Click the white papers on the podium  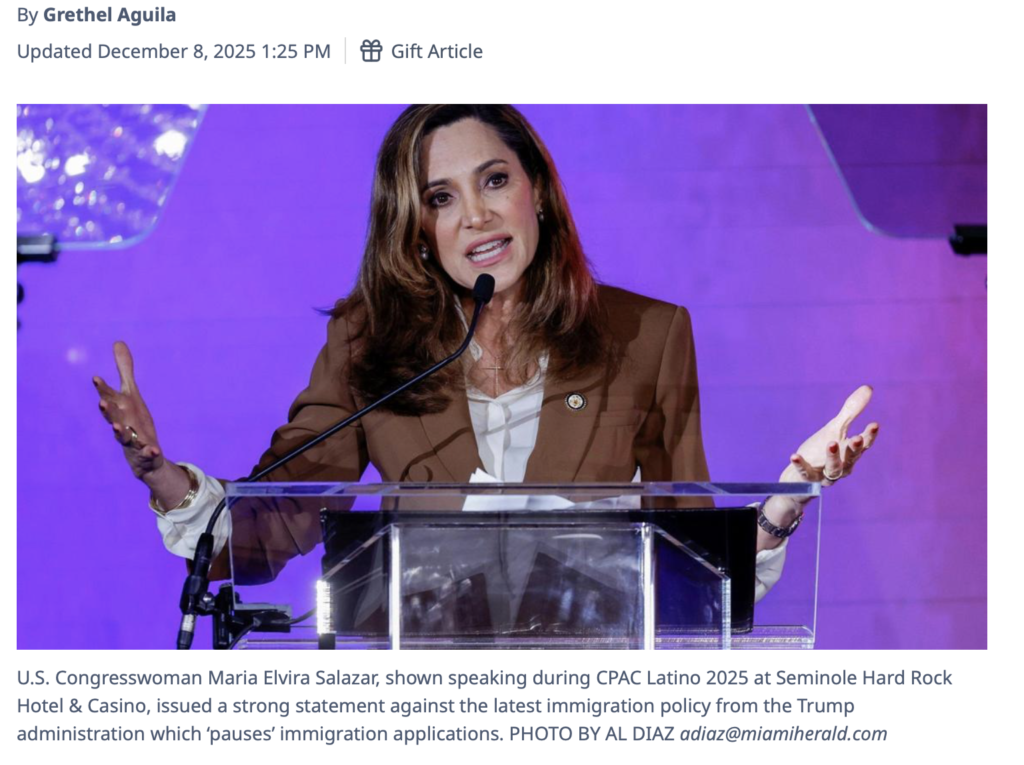click(x=516, y=491)
